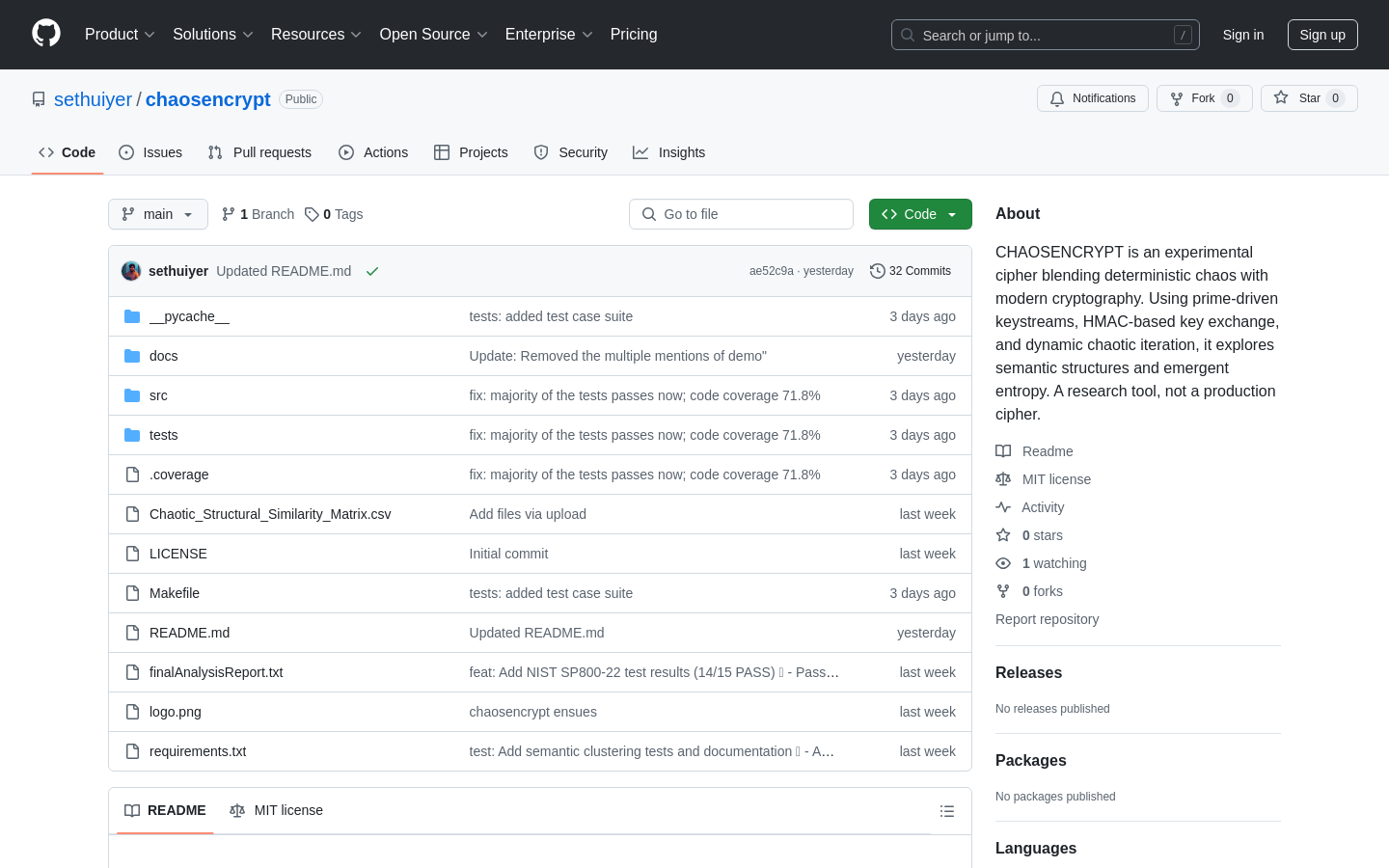Image resolution: width=1389 pixels, height=868 pixels.
Task: Open the 32 Commits link
Action: click(911, 271)
